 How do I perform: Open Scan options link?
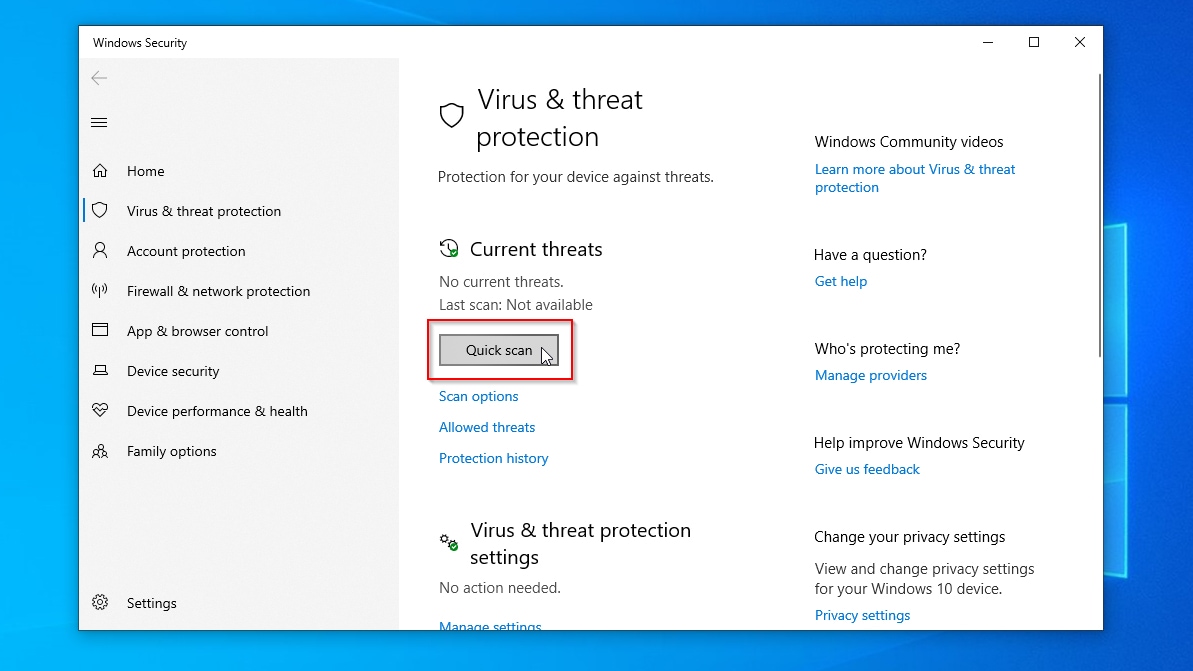click(479, 396)
